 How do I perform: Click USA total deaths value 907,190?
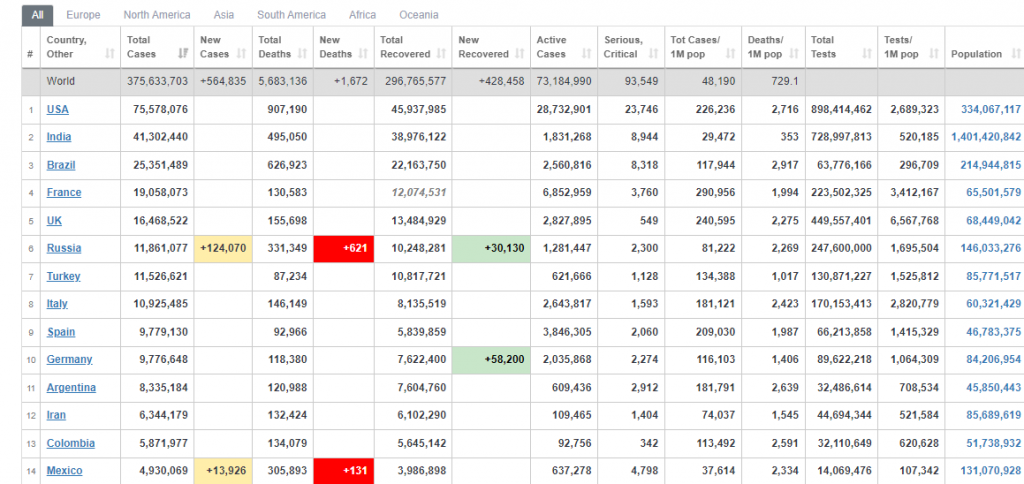(x=287, y=109)
